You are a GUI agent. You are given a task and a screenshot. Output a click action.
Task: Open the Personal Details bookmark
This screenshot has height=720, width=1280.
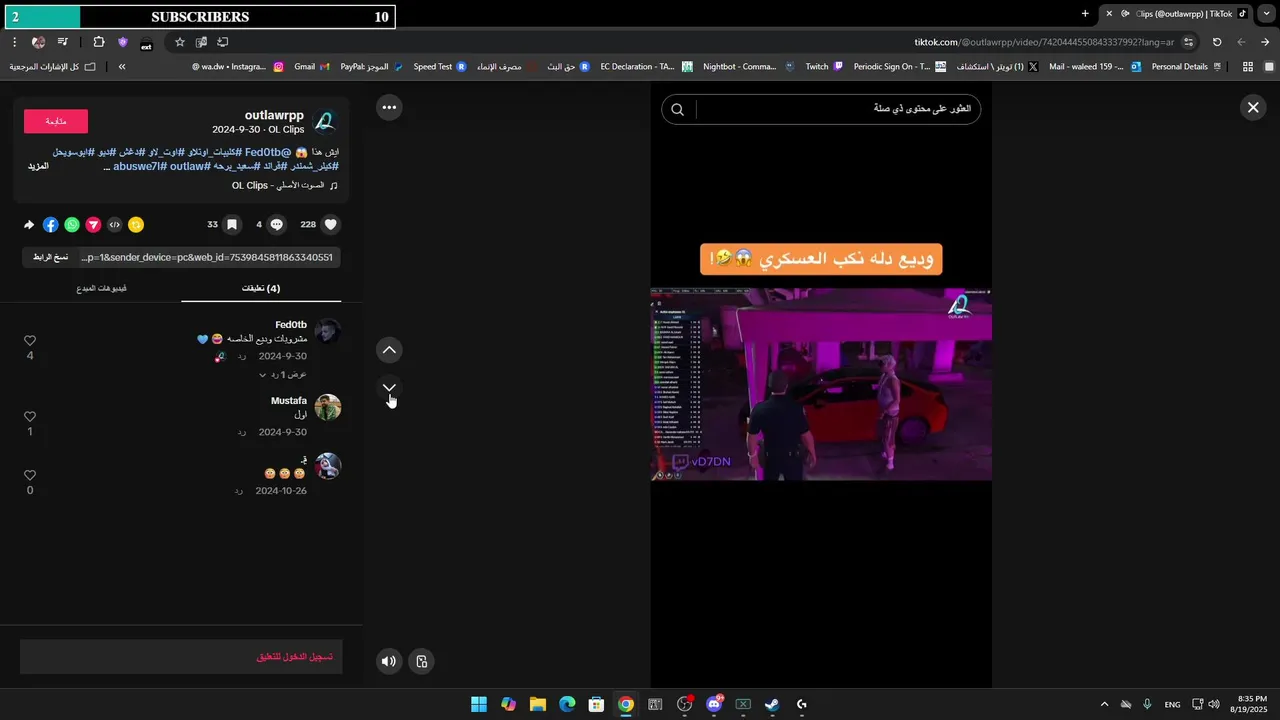[1187, 66]
